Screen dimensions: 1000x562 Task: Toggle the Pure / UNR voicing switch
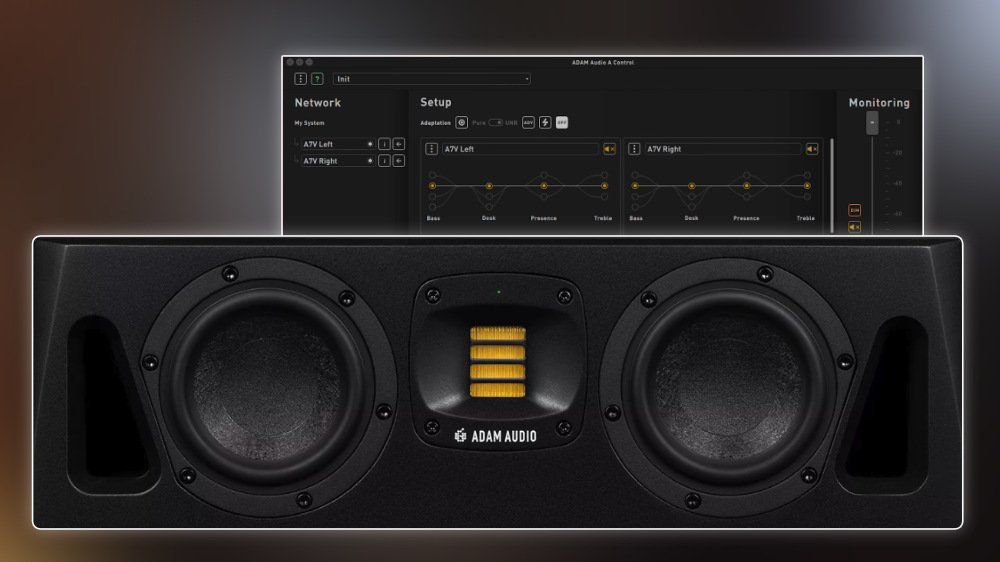pyautogui.click(x=496, y=122)
